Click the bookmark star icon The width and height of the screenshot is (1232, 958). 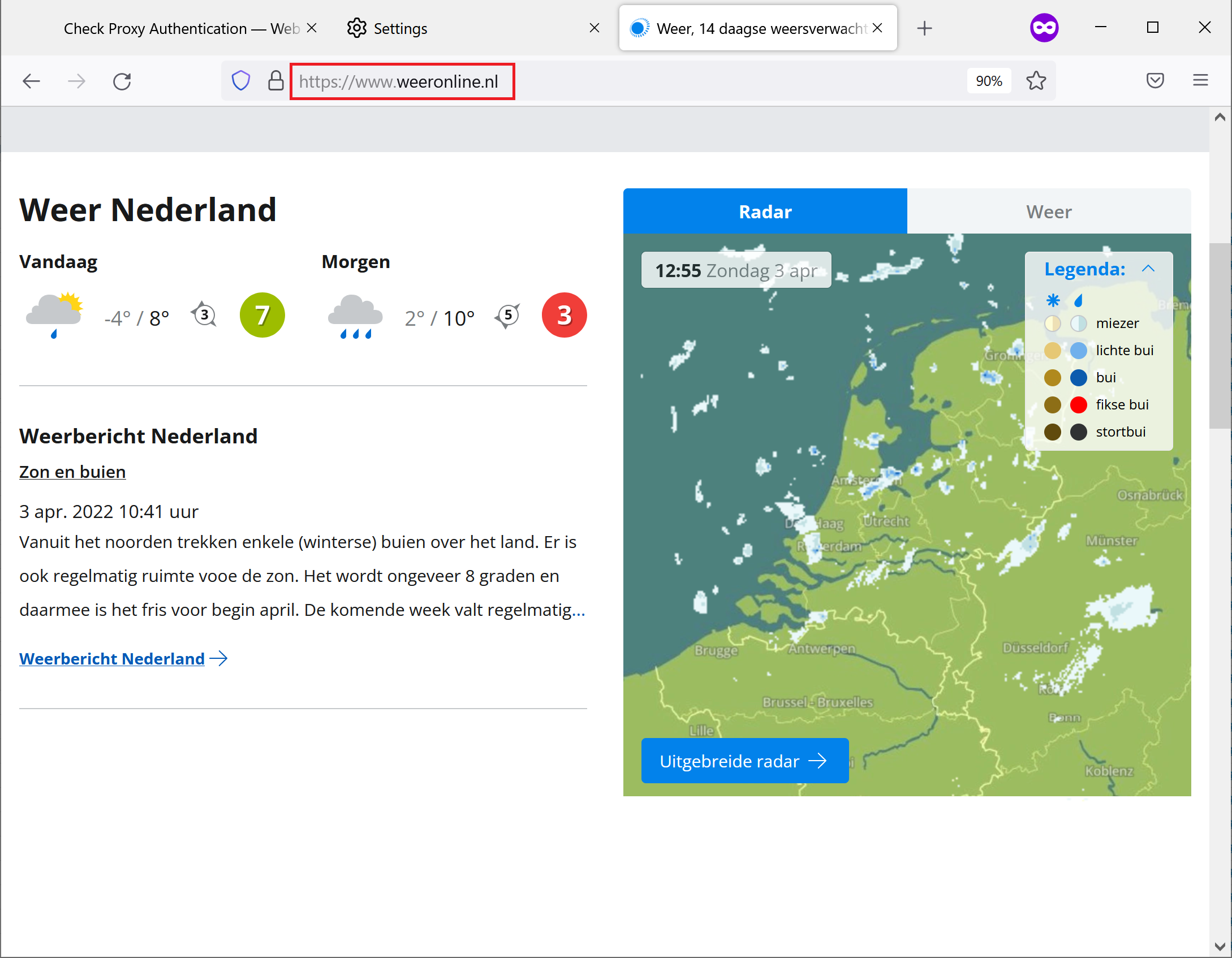pos(1037,81)
